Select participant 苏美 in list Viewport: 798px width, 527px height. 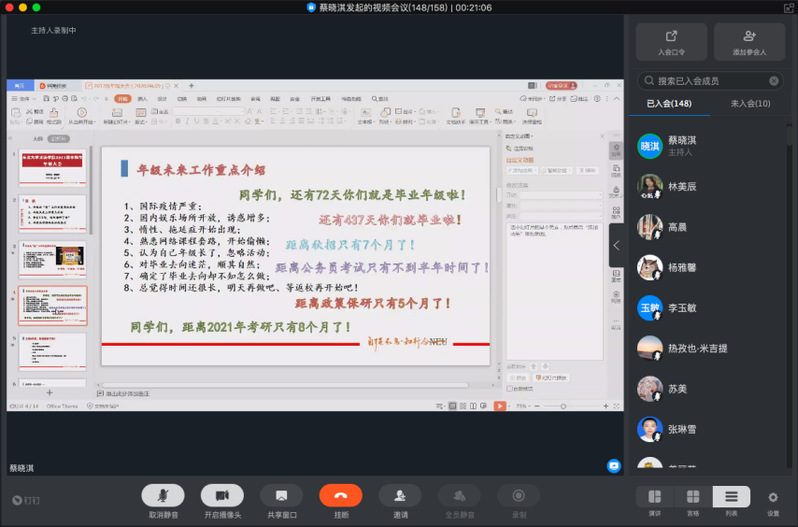pyautogui.click(x=710, y=389)
